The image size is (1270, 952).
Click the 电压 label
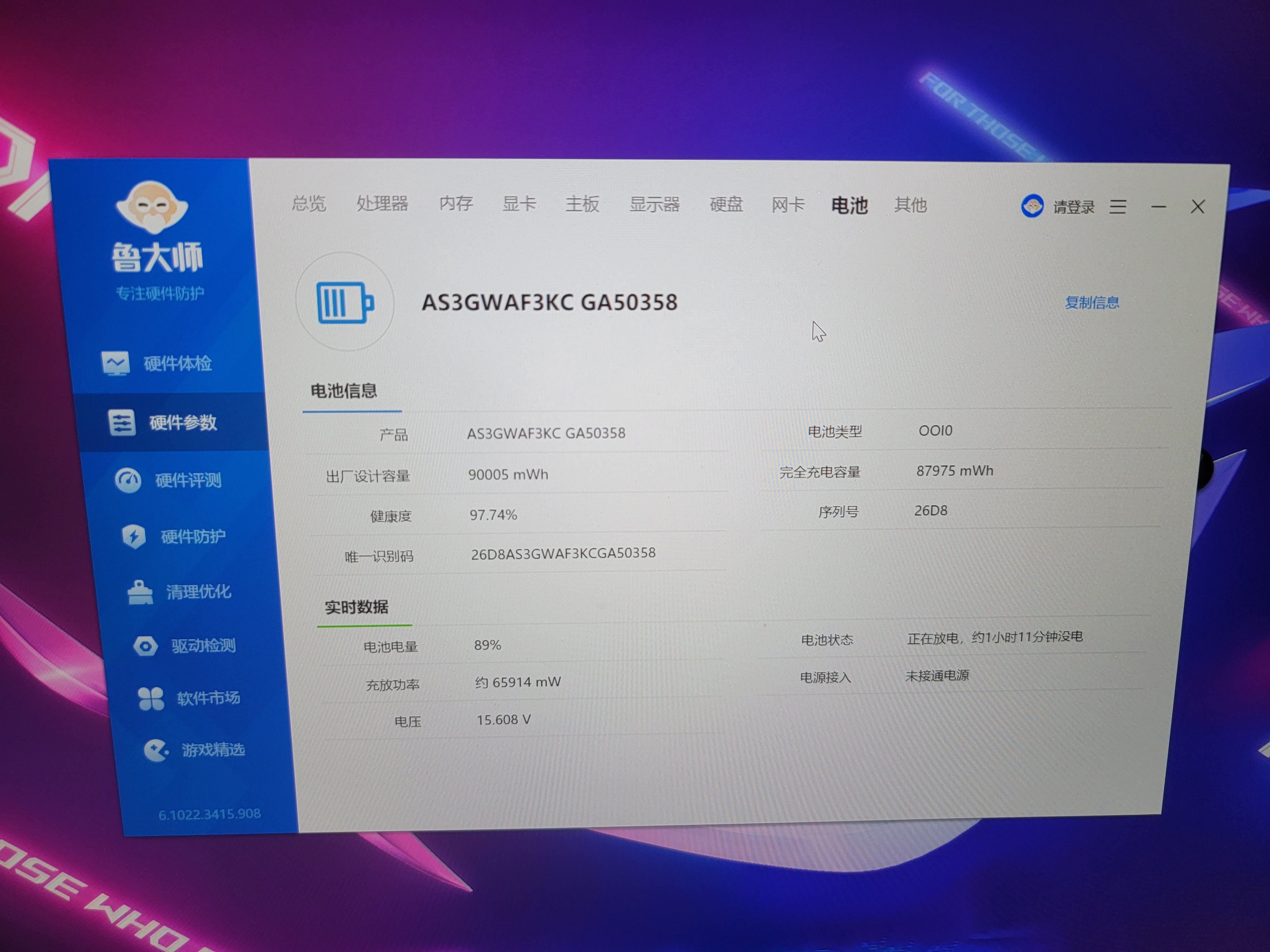pyautogui.click(x=408, y=721)
